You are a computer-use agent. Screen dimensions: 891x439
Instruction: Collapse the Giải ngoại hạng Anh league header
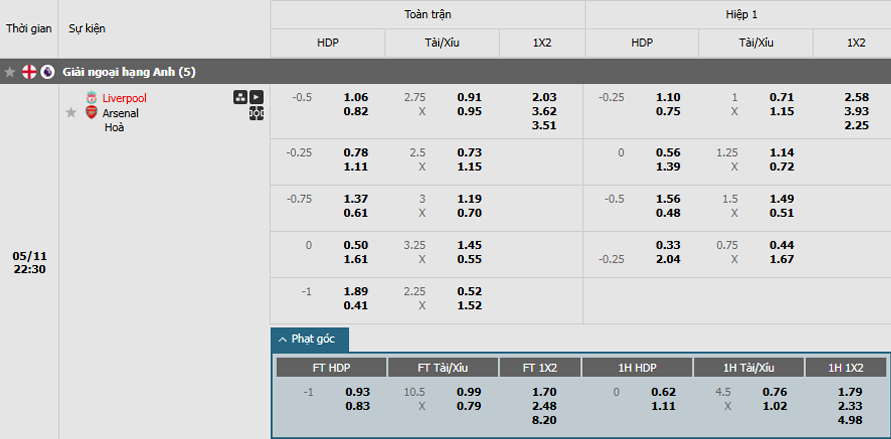[446, 72]
